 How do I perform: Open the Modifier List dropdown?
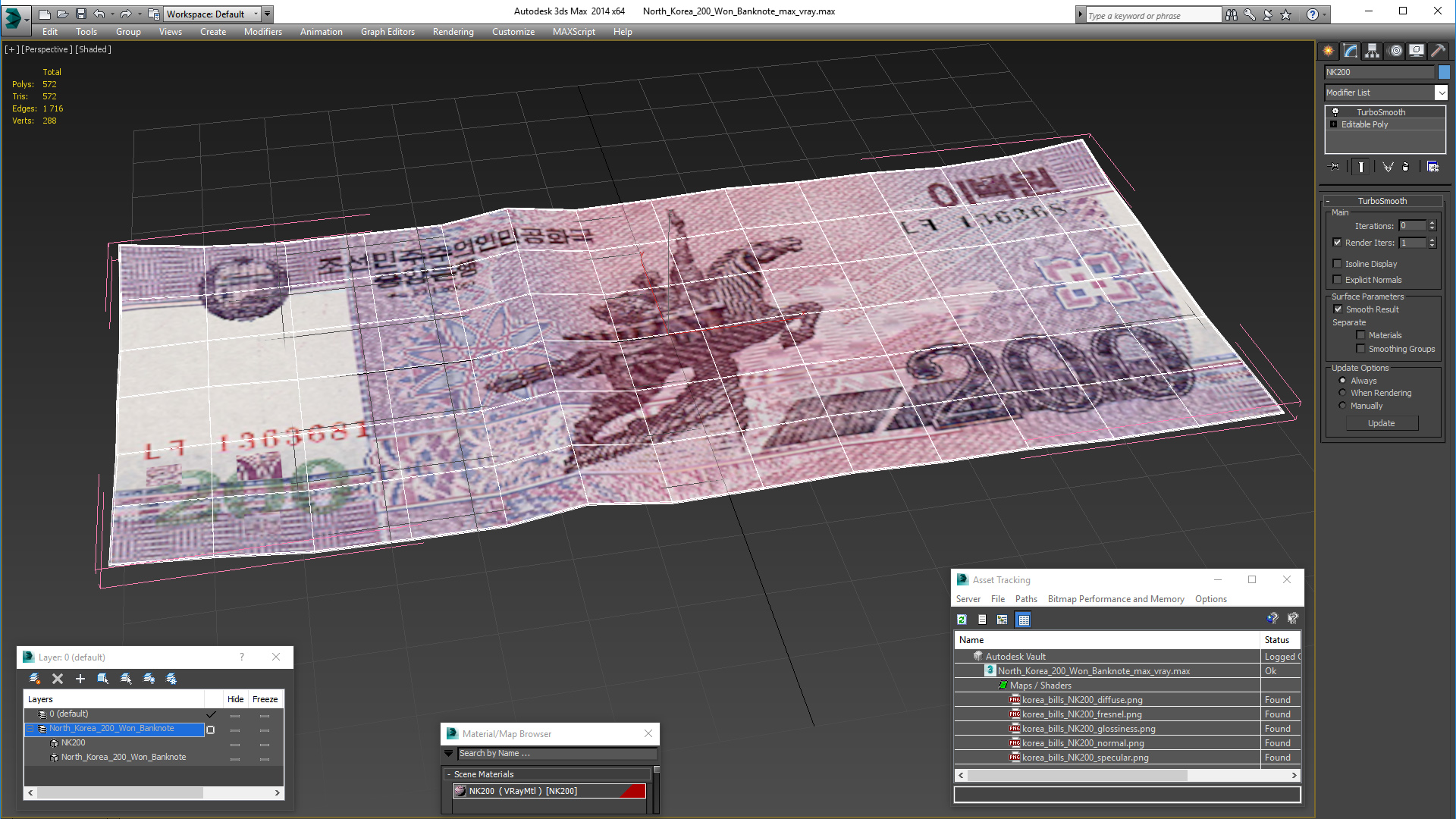(x=1441, y=93)
